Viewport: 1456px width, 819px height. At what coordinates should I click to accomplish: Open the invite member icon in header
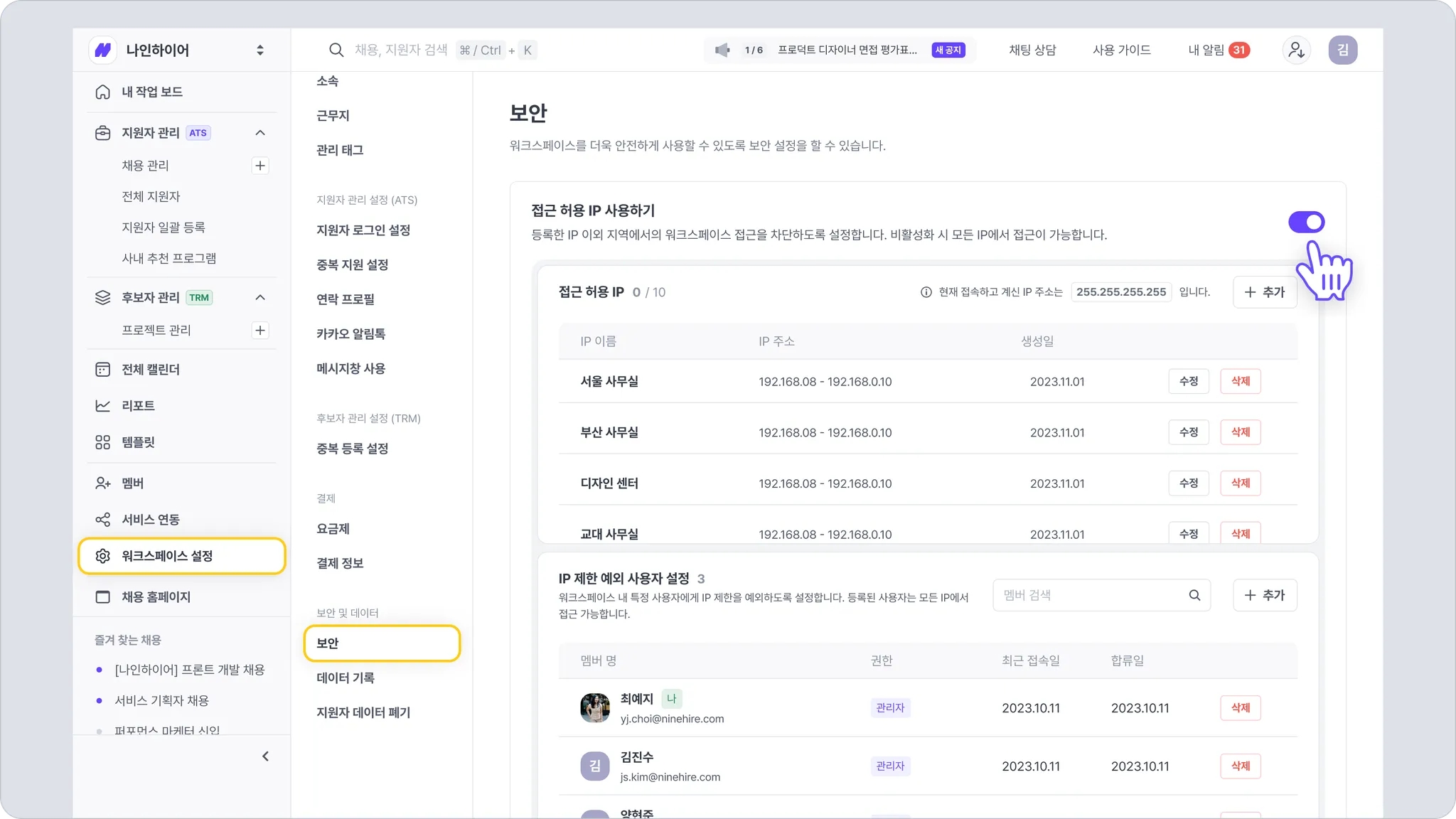[x=1296, y=50]
